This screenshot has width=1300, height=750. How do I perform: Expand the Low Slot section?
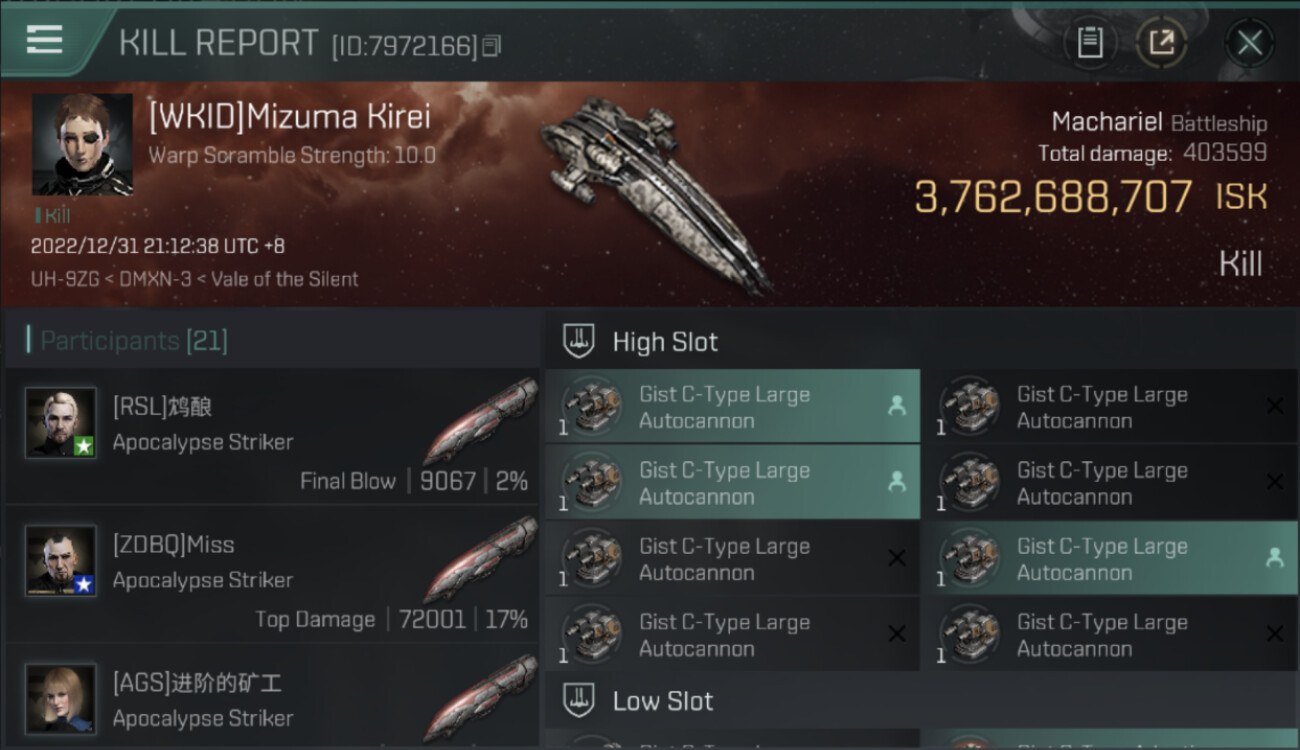[x=663, y=700]
